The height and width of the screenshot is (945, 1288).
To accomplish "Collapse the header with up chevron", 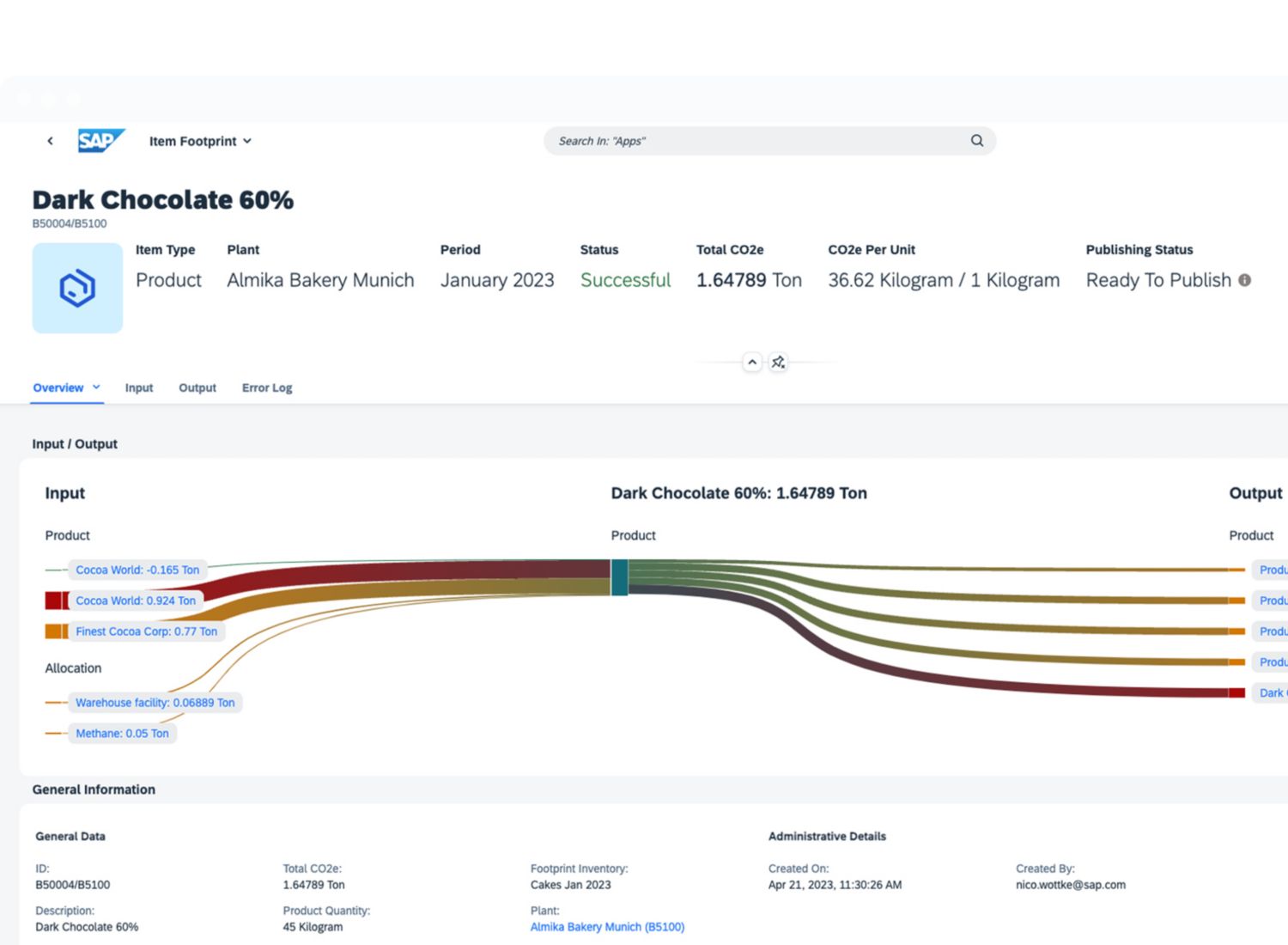I will pyautogui.click(x=752, y=363).
